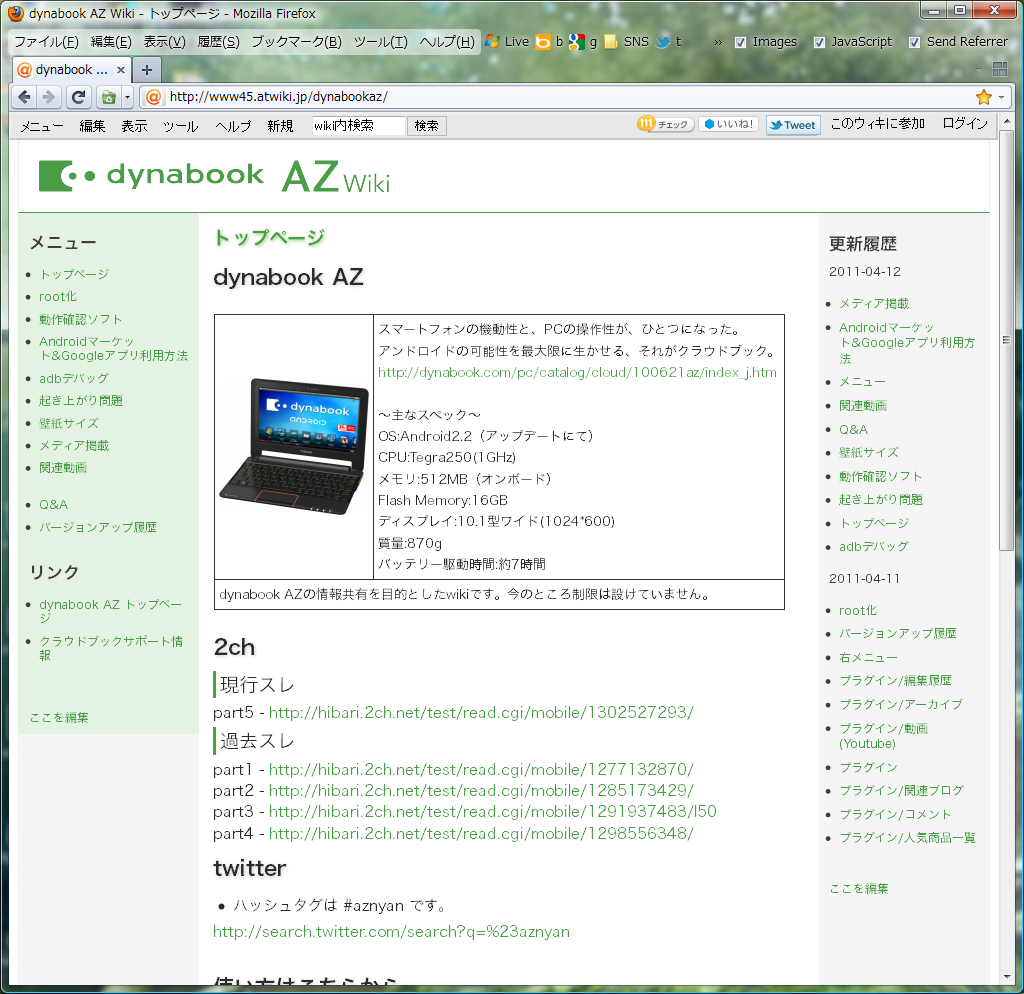
Task: Open the 'b' bookmark icon
Action: pyautogui.click(x=550, y=42)
